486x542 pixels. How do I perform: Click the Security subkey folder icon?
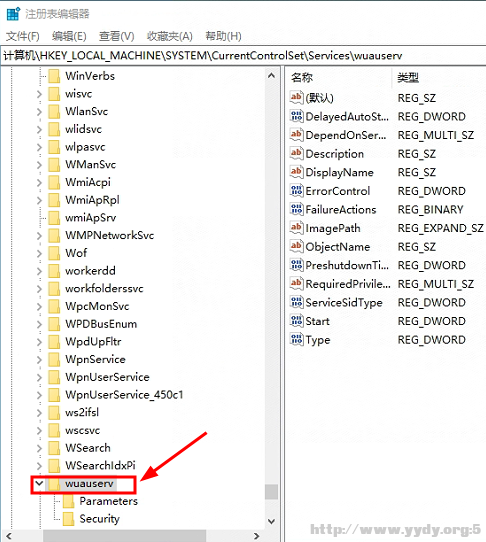point(68,518)
